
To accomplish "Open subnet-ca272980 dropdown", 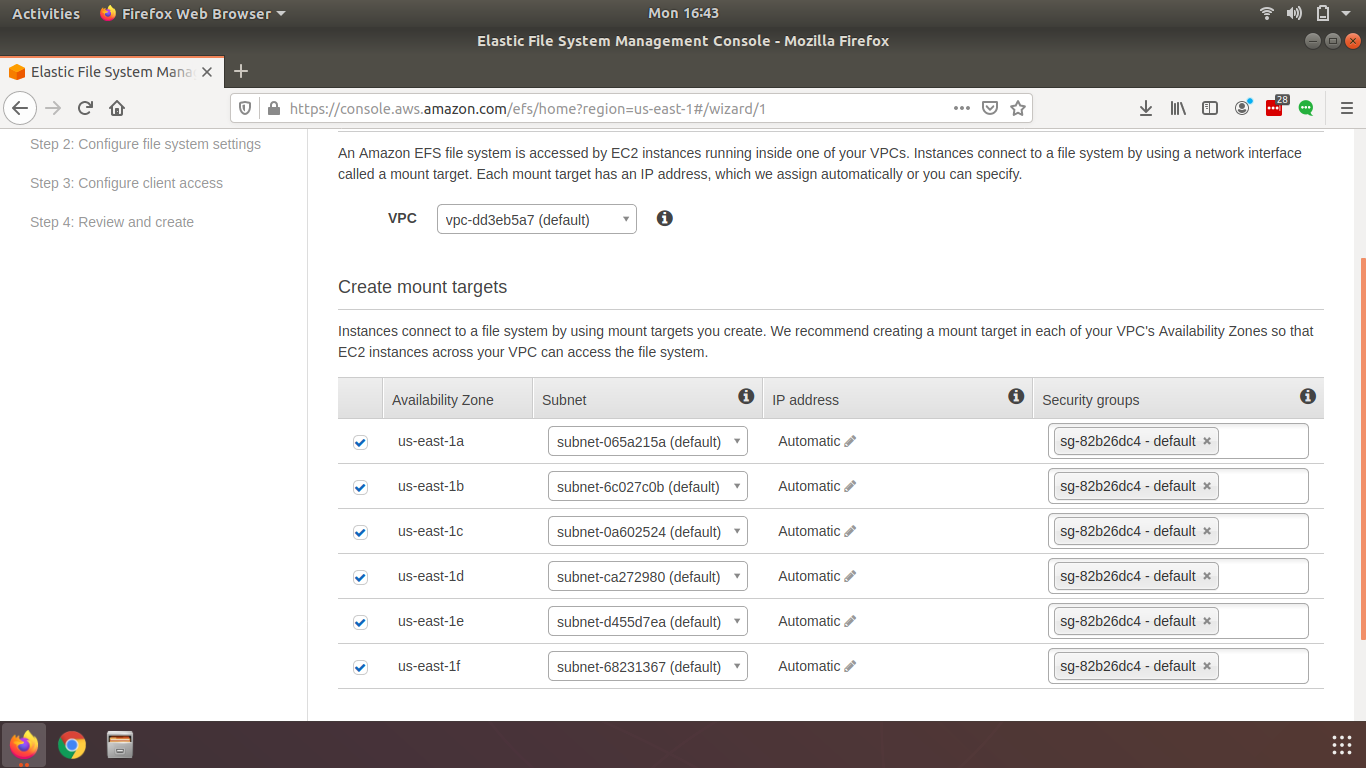I will click(648, 576).
